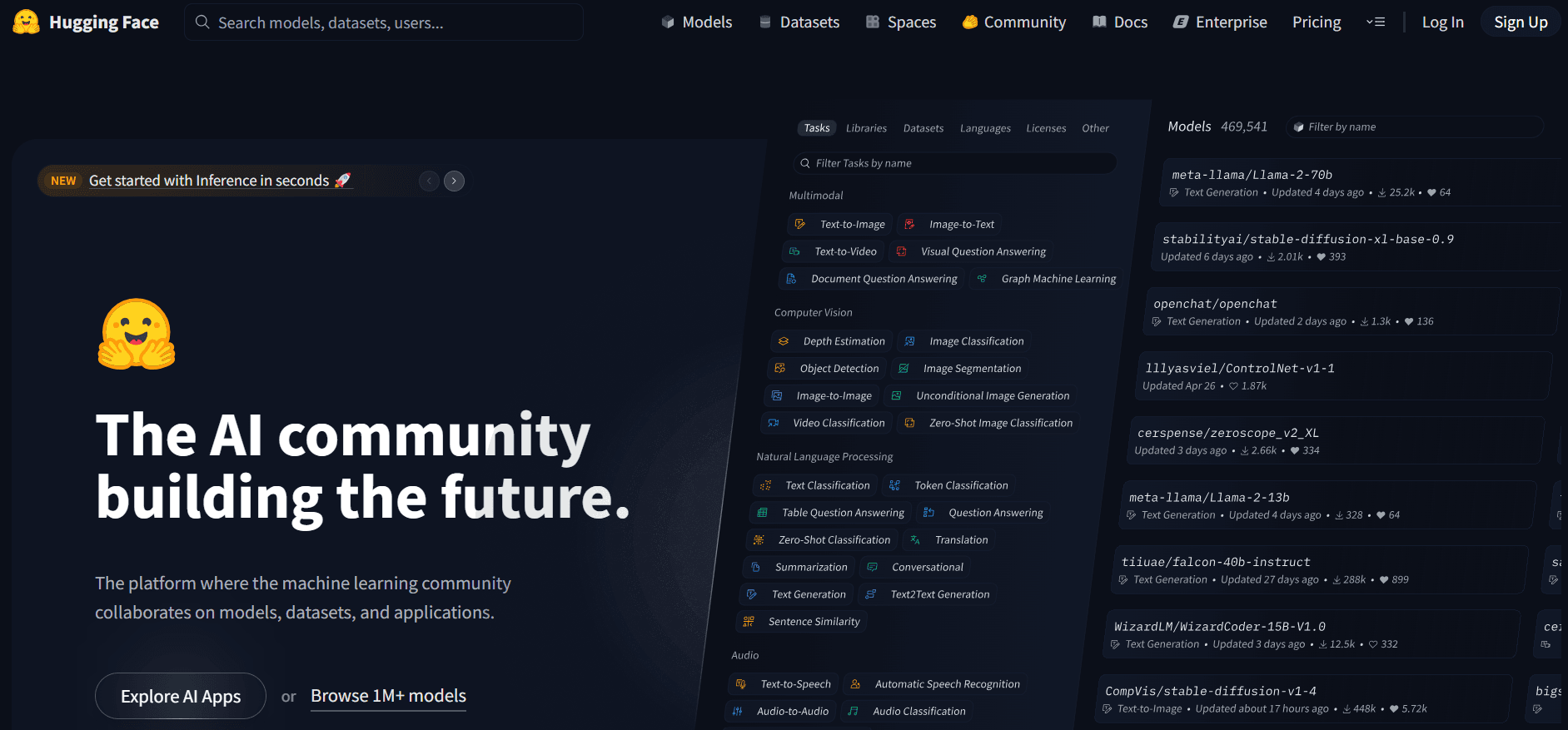The image size is (1568, 730).
Task: Click the Sign Up button
Action: 1521,22
